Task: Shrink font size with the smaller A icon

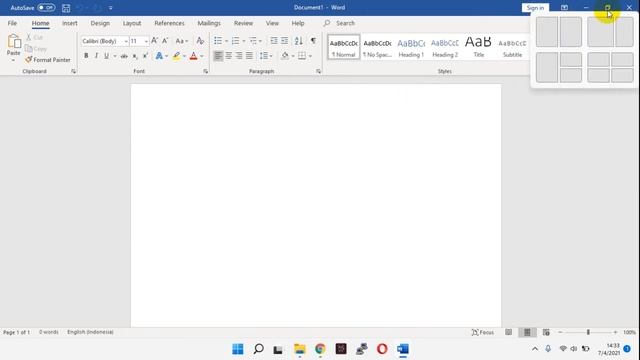Action: [165, 41]
